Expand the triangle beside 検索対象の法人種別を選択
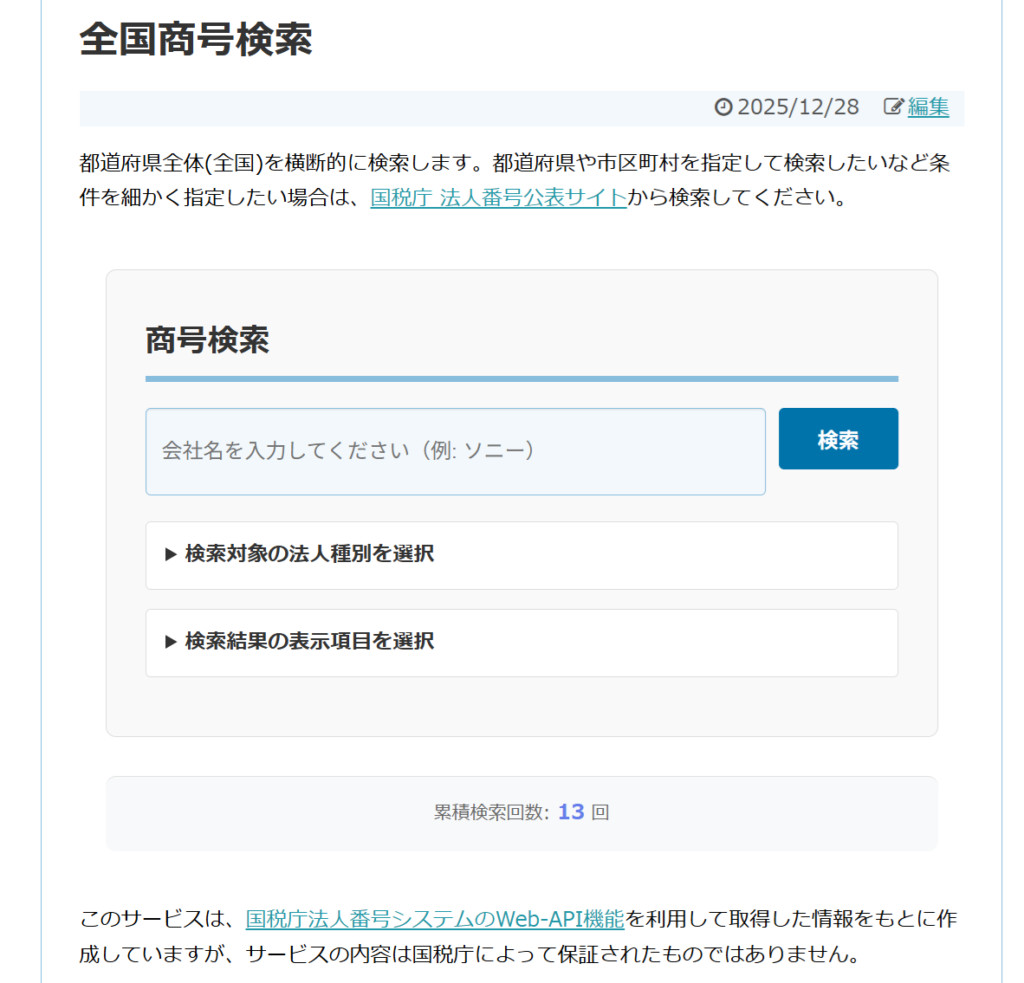The height and width of the screenshot is (983, 1024). click(x=171, y=555)
